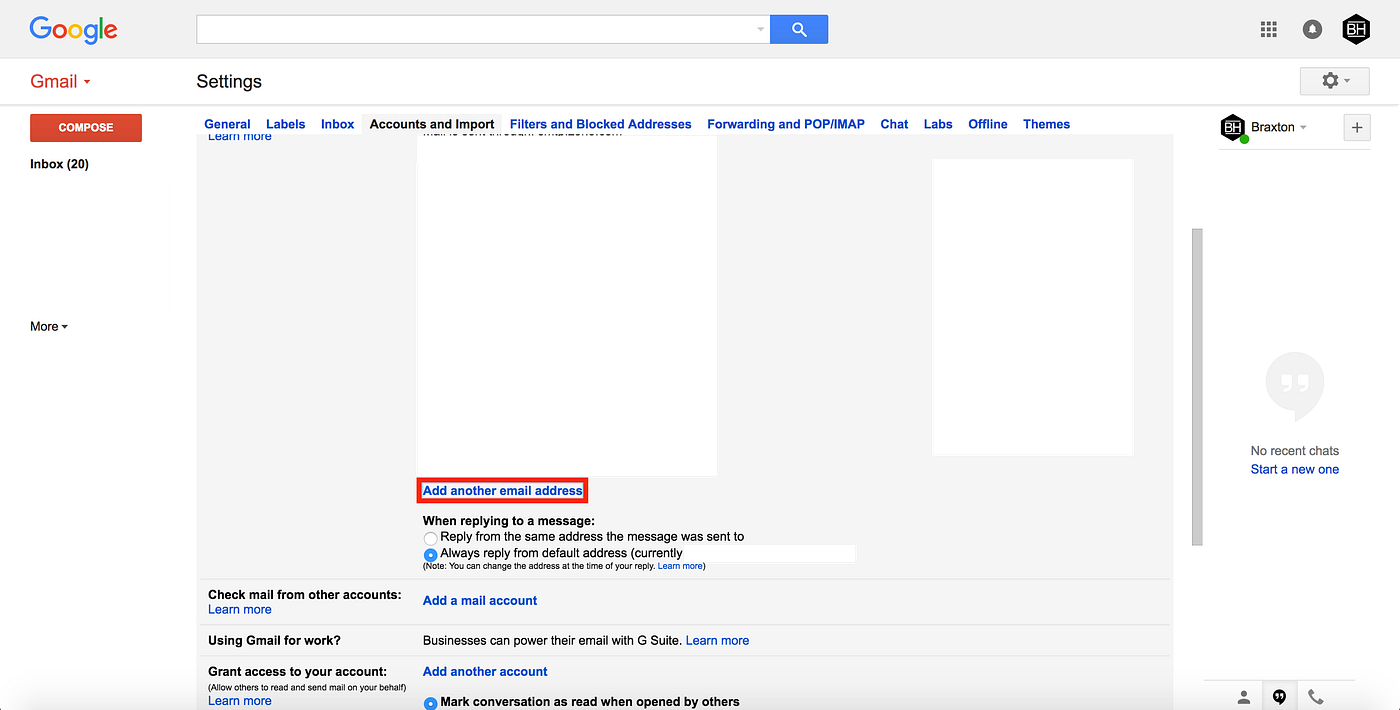Click 'Add a mail account'
The width and height of the screenshot is (1400, 710).
tap(479, 600)
